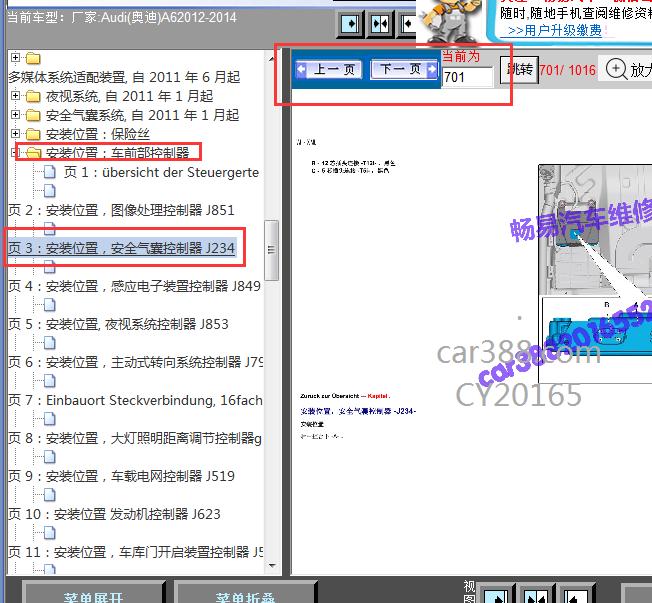
Task: Select folder 安全气囊系统, 自 2011 年 1 月起
Action: [142, 115]
